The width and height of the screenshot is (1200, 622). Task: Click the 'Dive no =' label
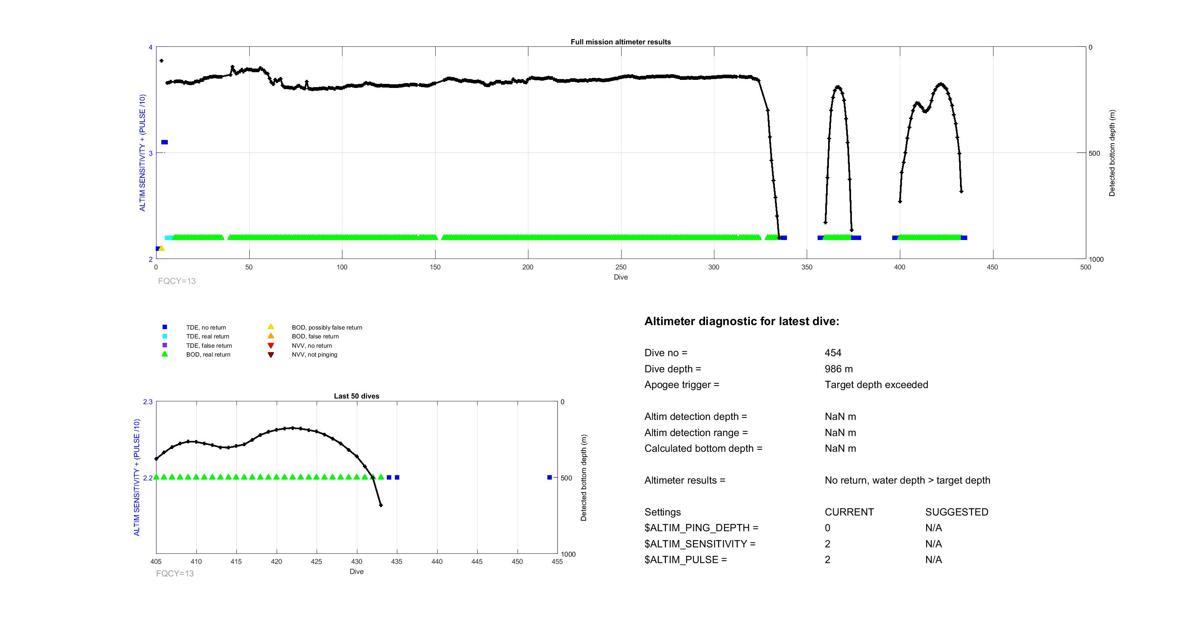coord(666,353)
